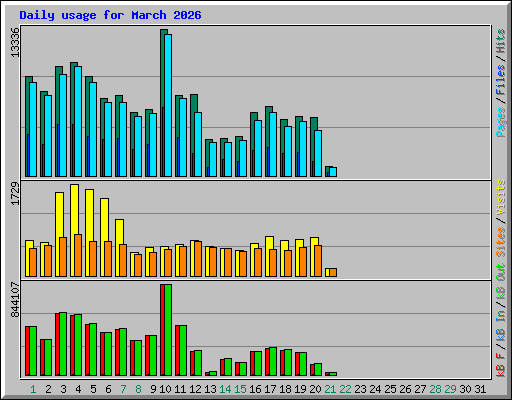Click day 28 on the x-axis
This screenshot has width=512, height=400.
435,389
